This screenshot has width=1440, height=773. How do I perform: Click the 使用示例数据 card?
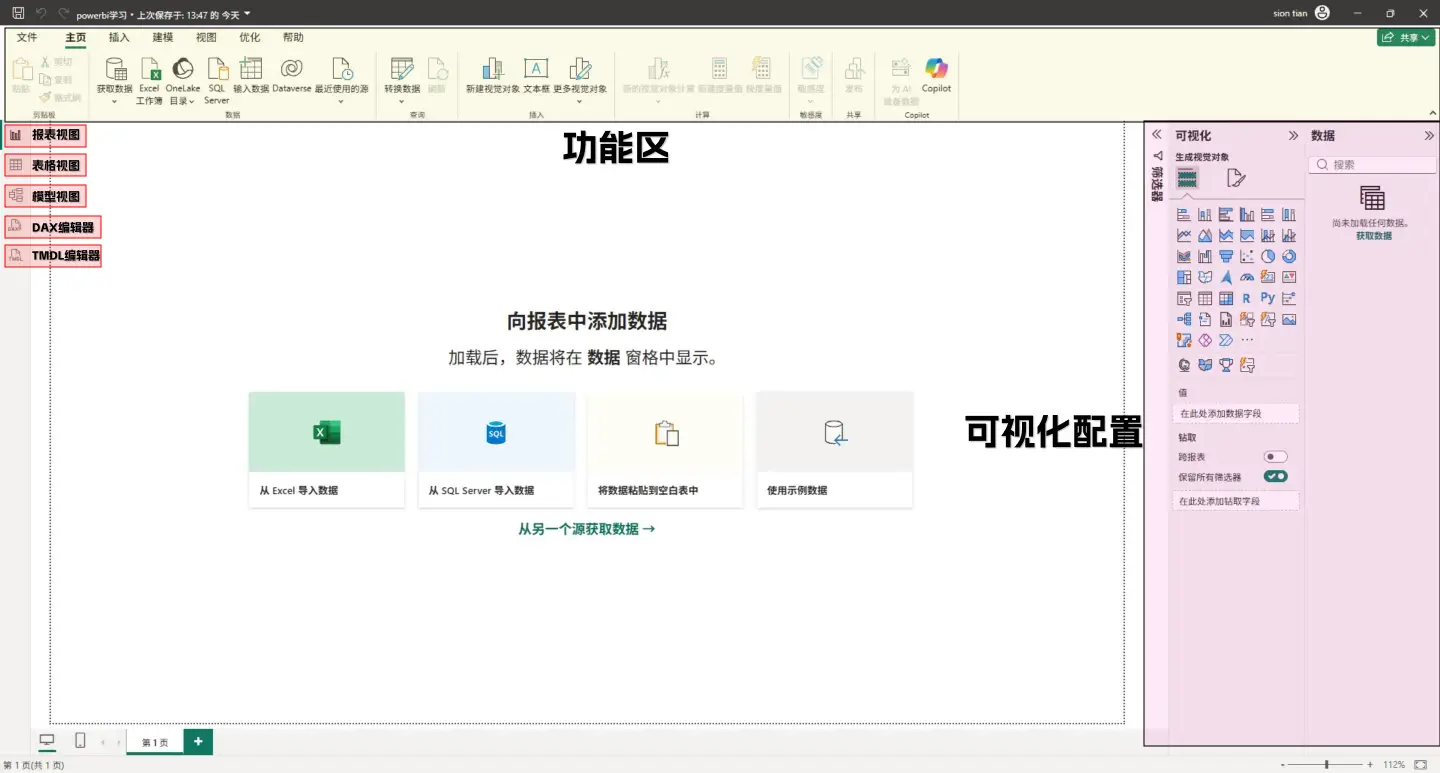[x=835, y=450]
